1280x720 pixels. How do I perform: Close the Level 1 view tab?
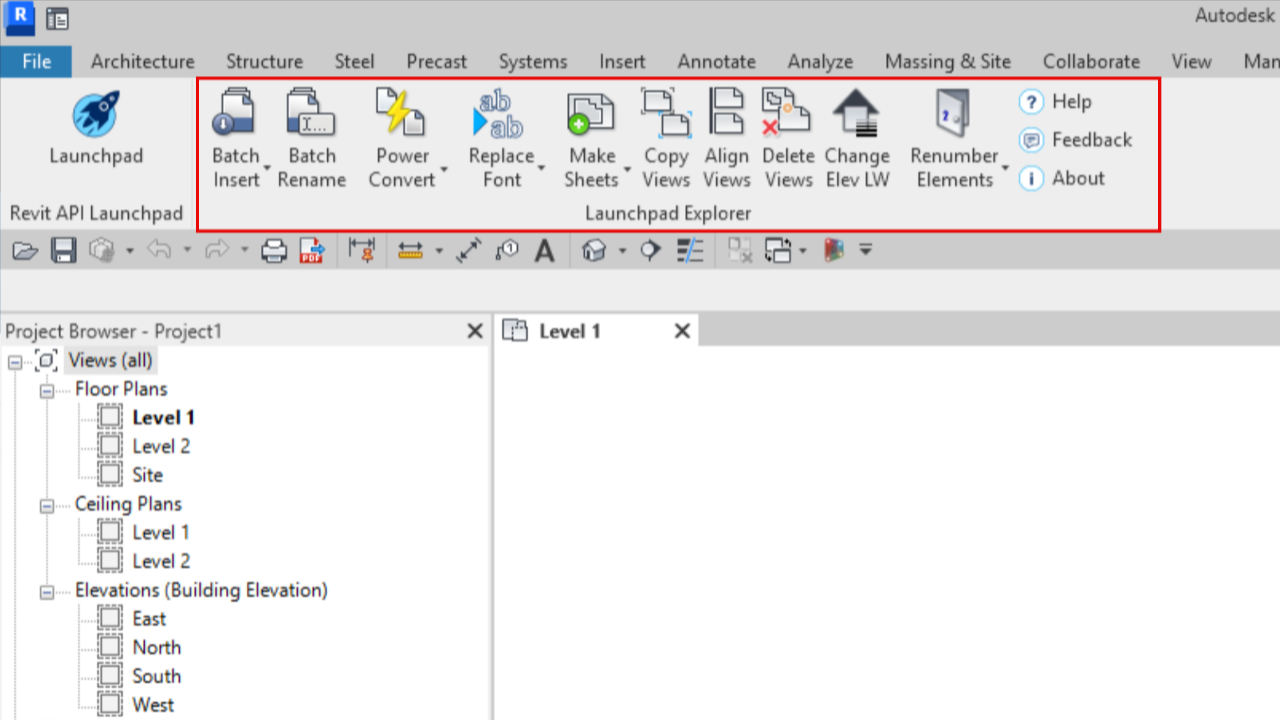click(682, 331)
